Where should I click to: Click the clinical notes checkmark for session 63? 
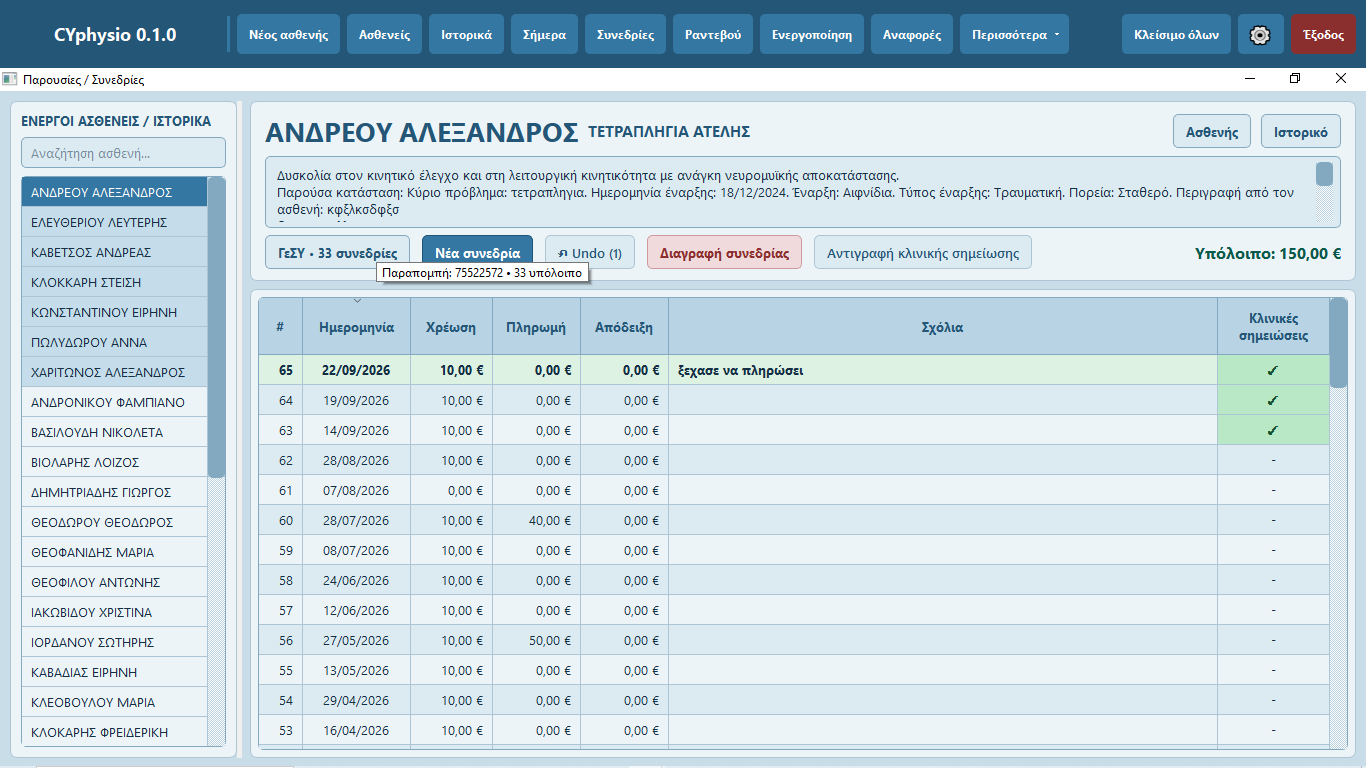[1272, 431]
